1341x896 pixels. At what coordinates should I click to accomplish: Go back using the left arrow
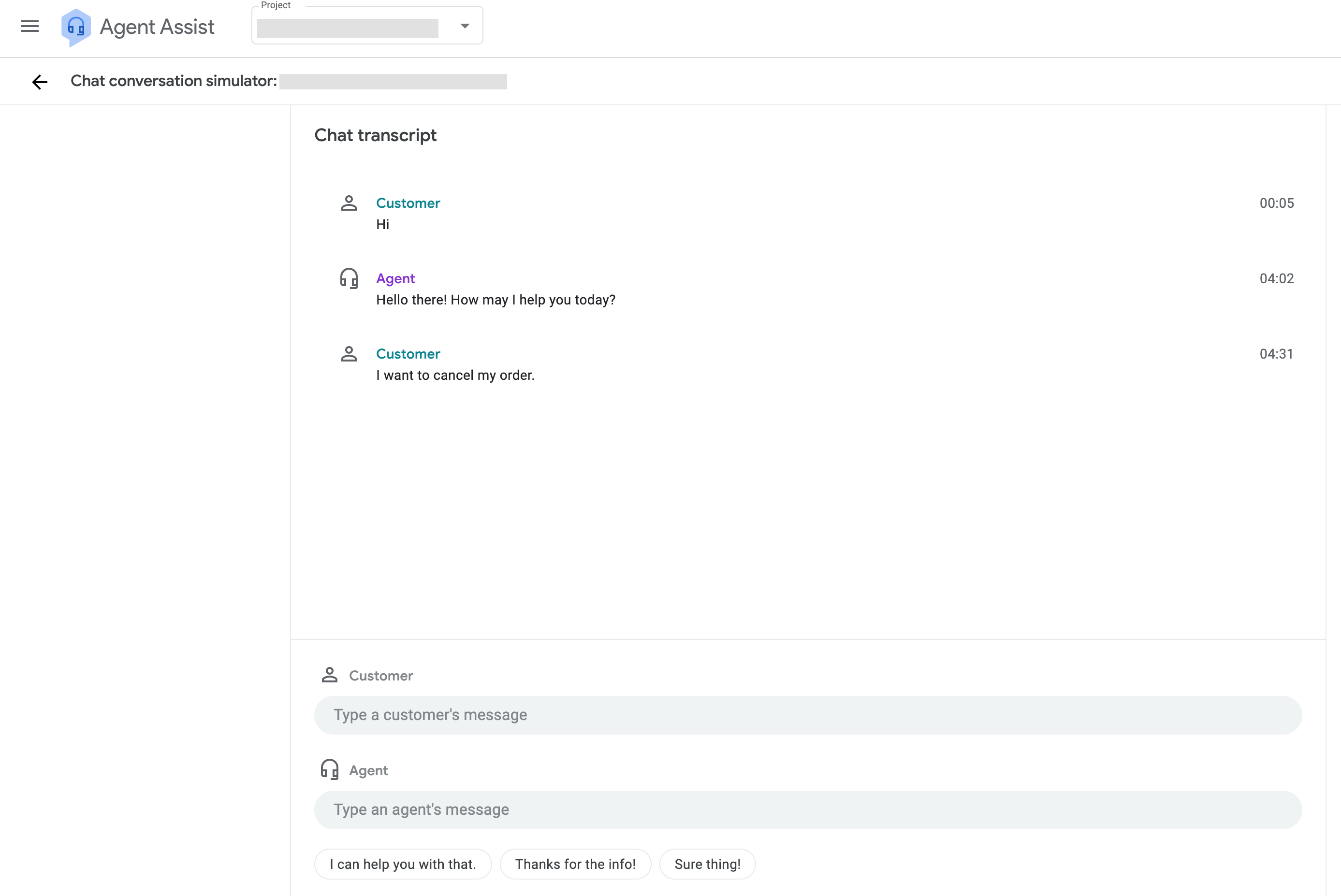tap(40, 82)
